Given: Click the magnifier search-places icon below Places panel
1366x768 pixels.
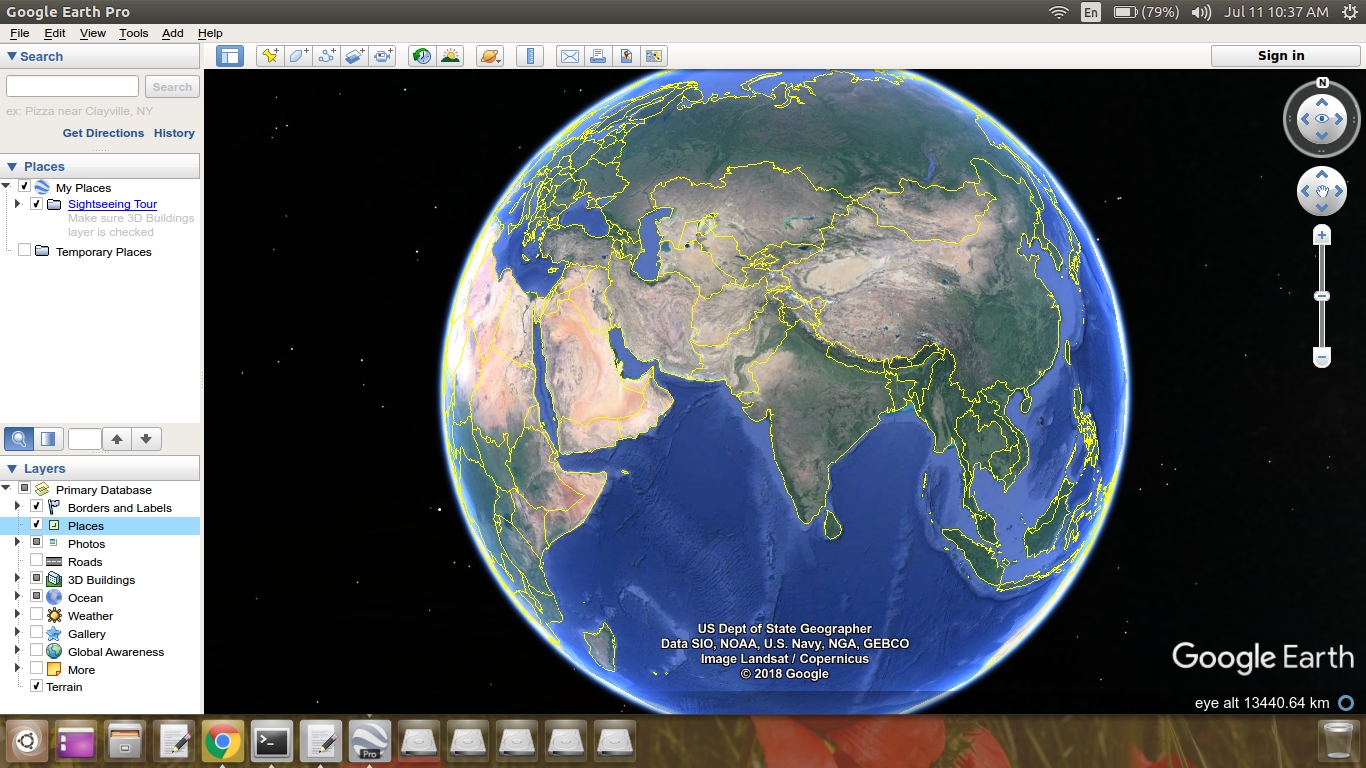Looking at the screenshot, I should 19,439.
